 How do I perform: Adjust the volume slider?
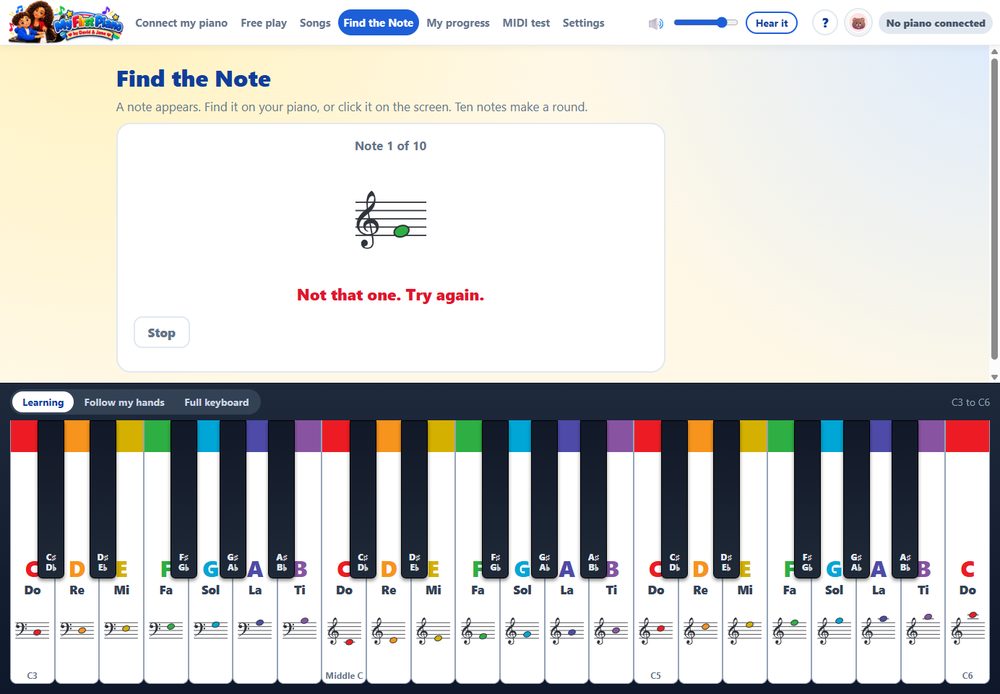pos(705,22)
